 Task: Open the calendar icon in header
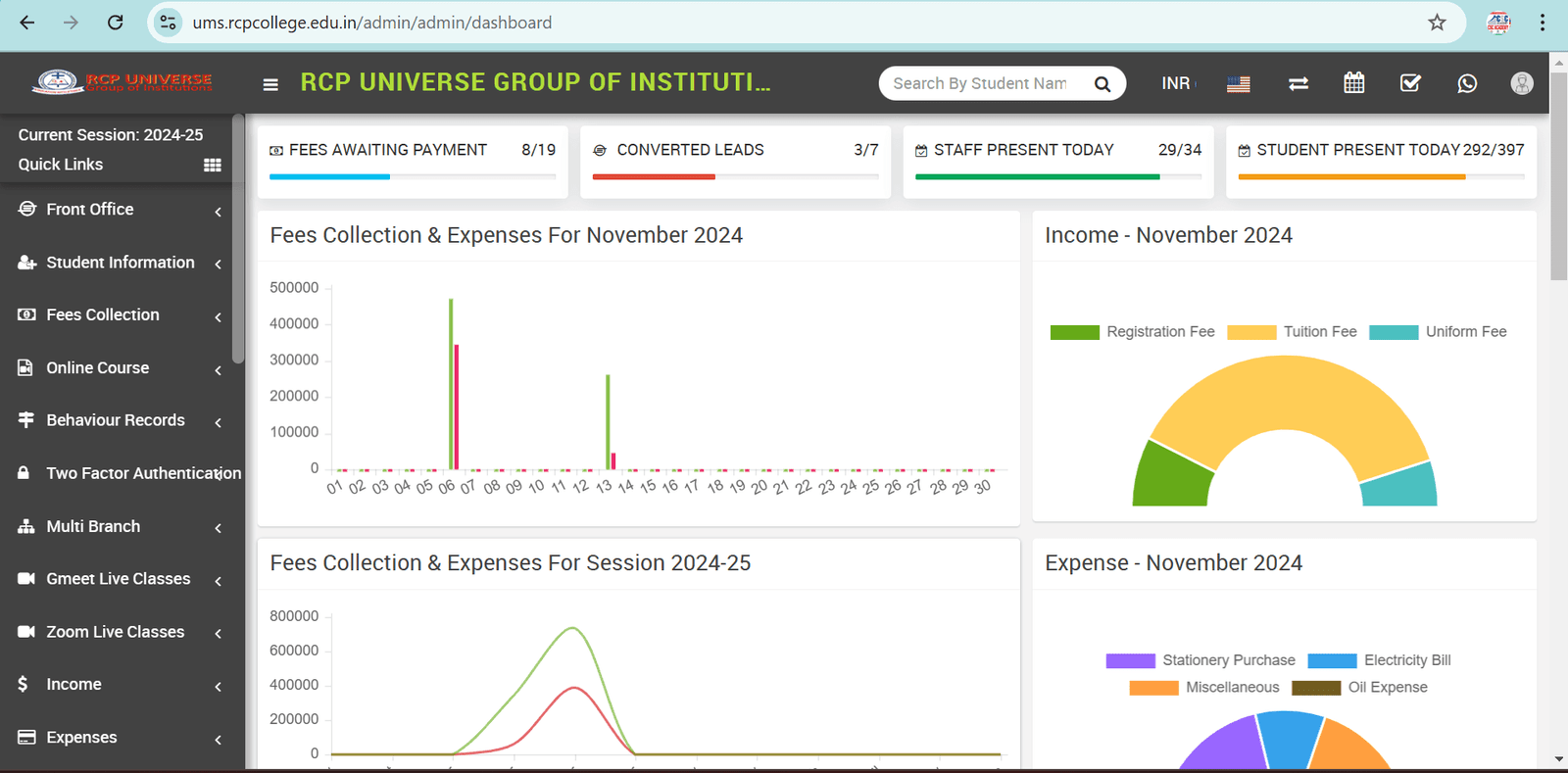1353,83
